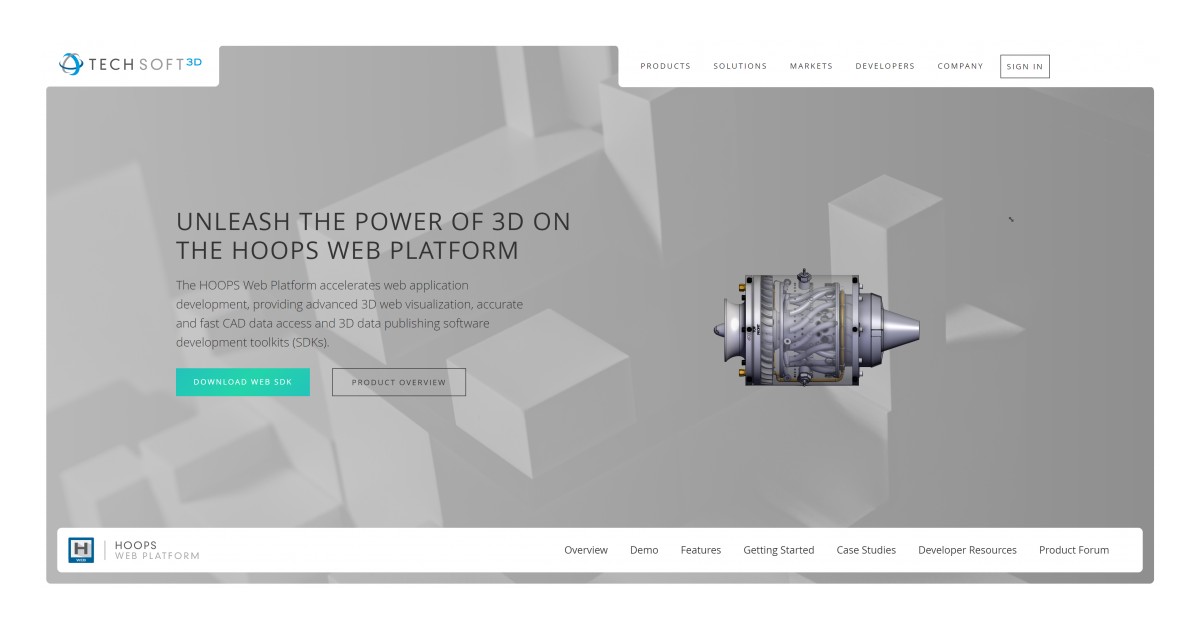Image resolution: width=1200 pixels, height=628 pixels.
Task: Open the COMPANY menu
Action: coord(959,66)
